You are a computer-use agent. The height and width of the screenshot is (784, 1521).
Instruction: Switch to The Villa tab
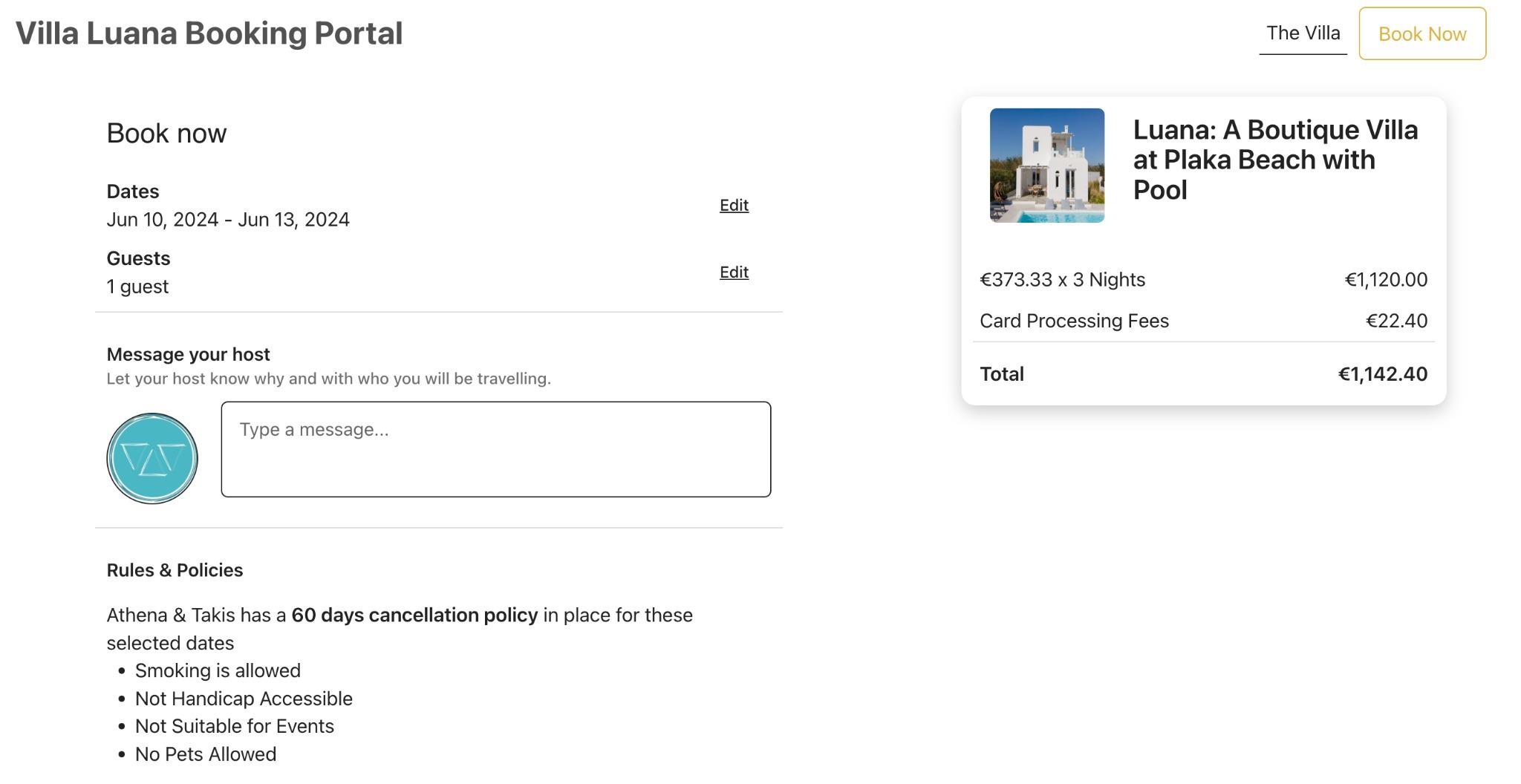pyautogui.click(x=1303, y=33)
